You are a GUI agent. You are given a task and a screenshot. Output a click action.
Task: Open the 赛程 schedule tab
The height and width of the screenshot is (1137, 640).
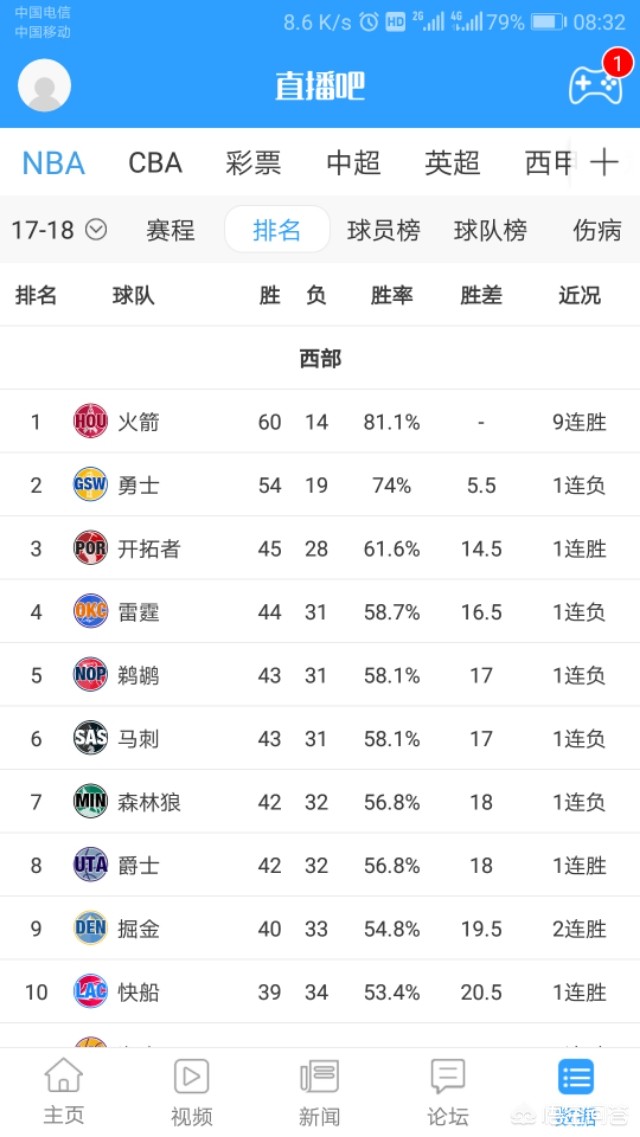point(170,230)
